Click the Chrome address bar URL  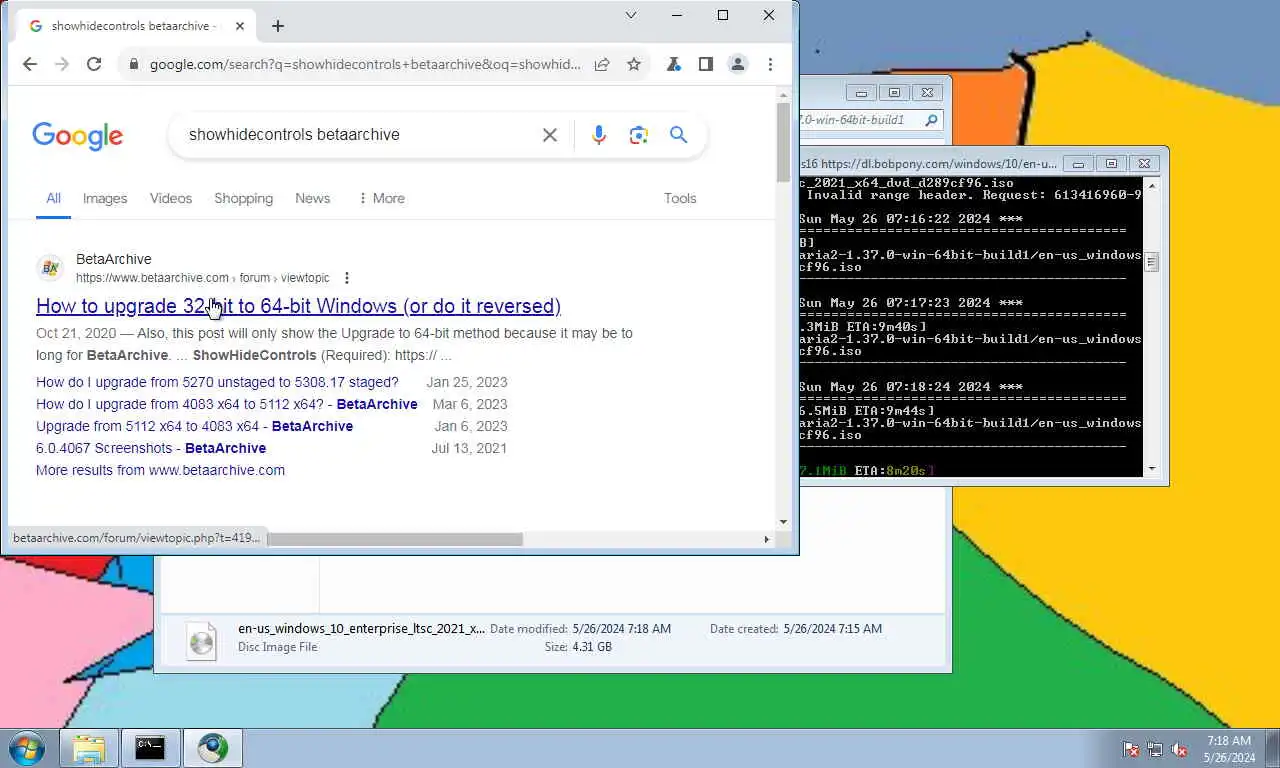tap(365, 64)
